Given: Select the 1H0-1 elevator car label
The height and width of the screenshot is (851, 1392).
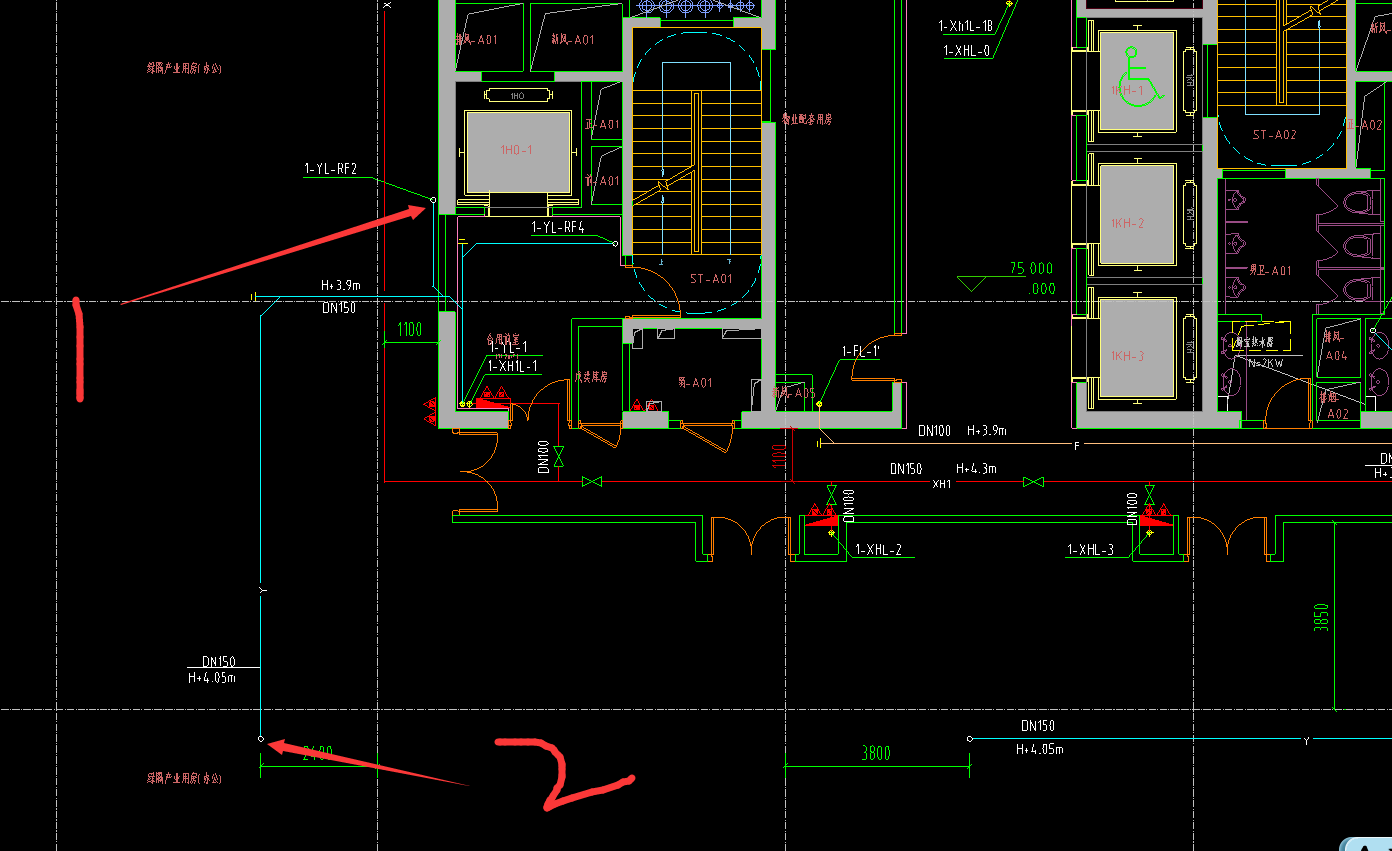Looking at the screenshot, I should pyautogui.click(x=517, y=150).
